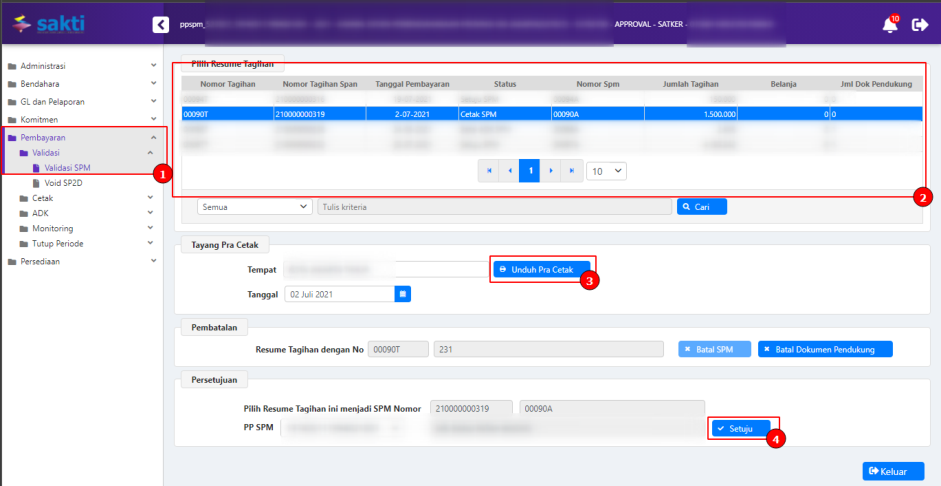Go to the previous results page
Screen dimensions: 941x486
510,171
